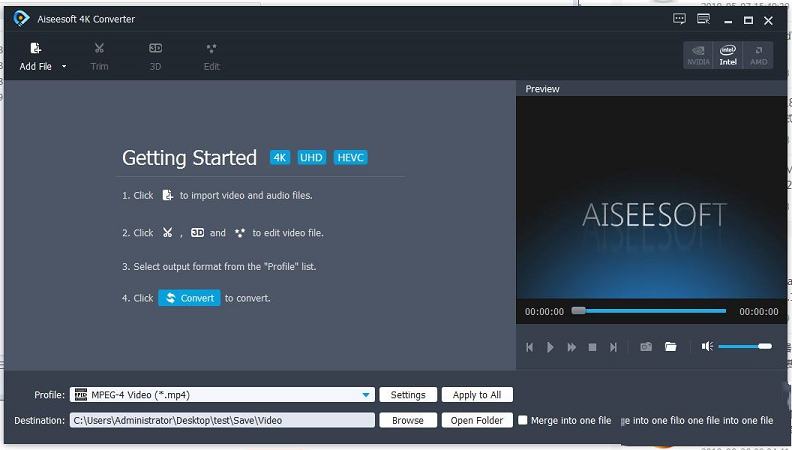The width and height of the screenshot is (792, 450).
Task: Click the UHD badge
Action: tap(311, 158)
